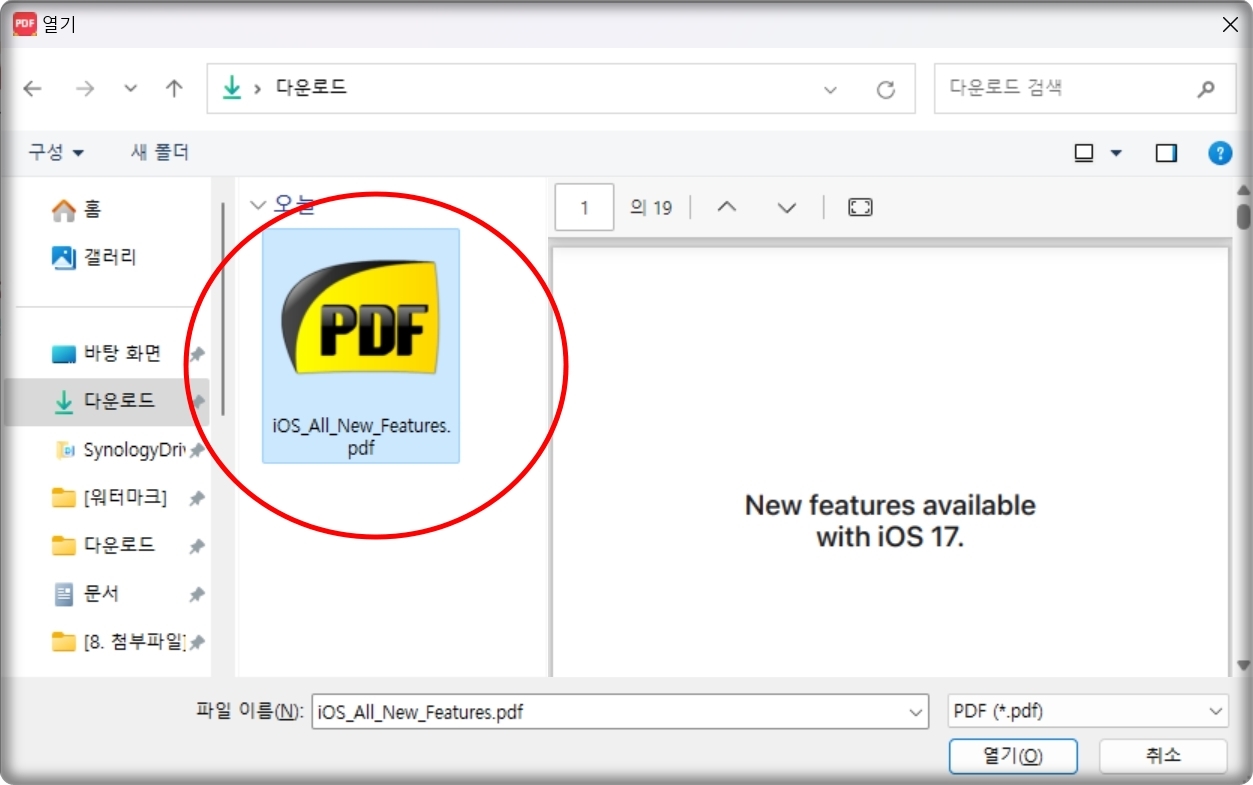Select the iOS_All_New_Features.pdf file thumbnail
The image size is (1253, 785).
click(x=361, y=346)
